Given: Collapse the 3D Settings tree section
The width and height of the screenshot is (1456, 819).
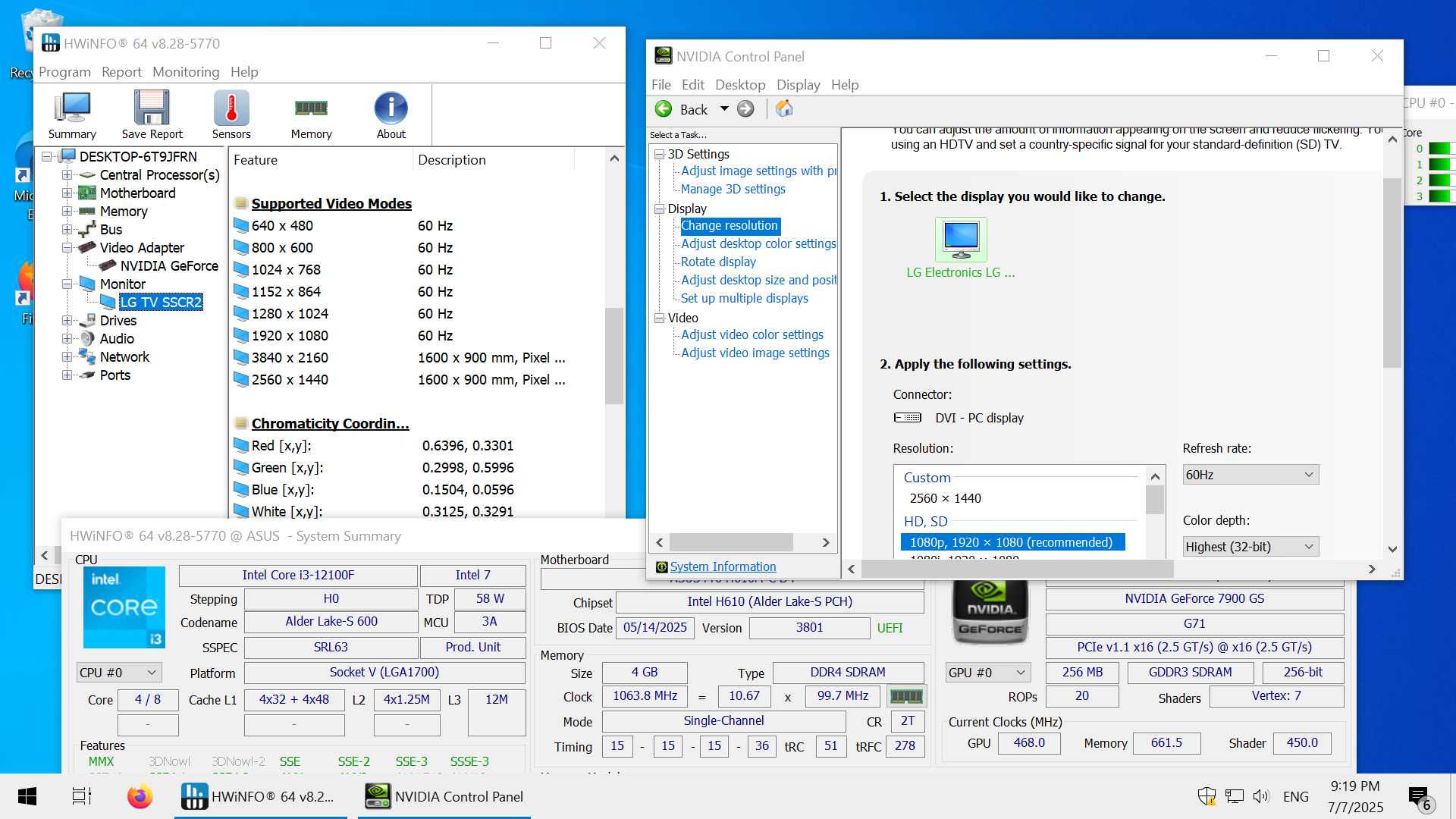Looking at the screenshot, I should pos(659,154).
